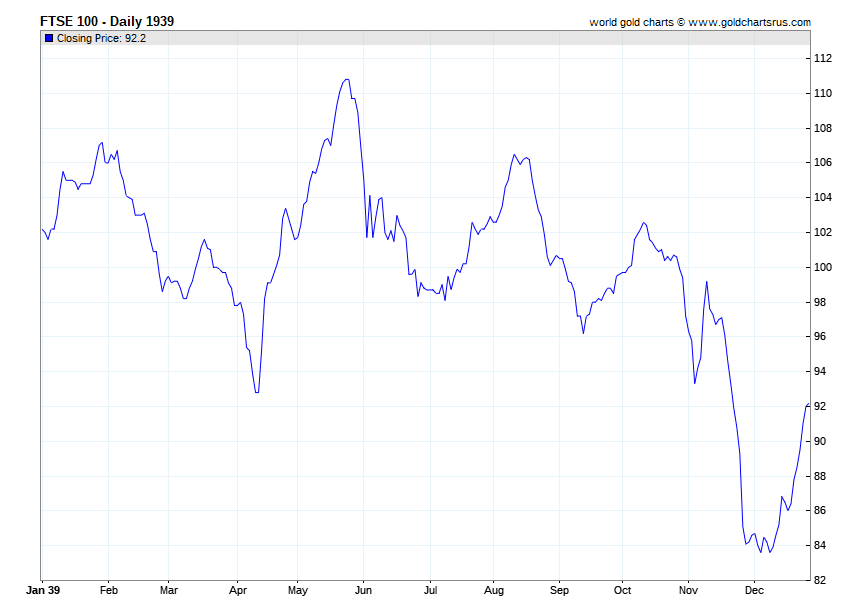Click the 'Apr' x-axis label

[x=238, y=590]
